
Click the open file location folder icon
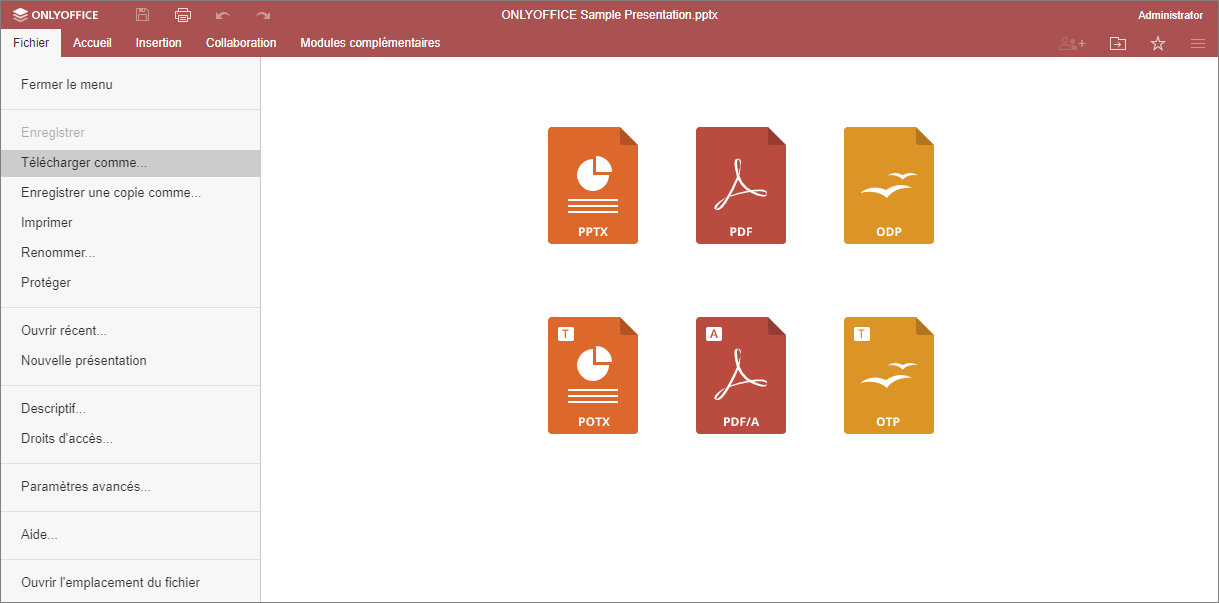(1117, 43)
